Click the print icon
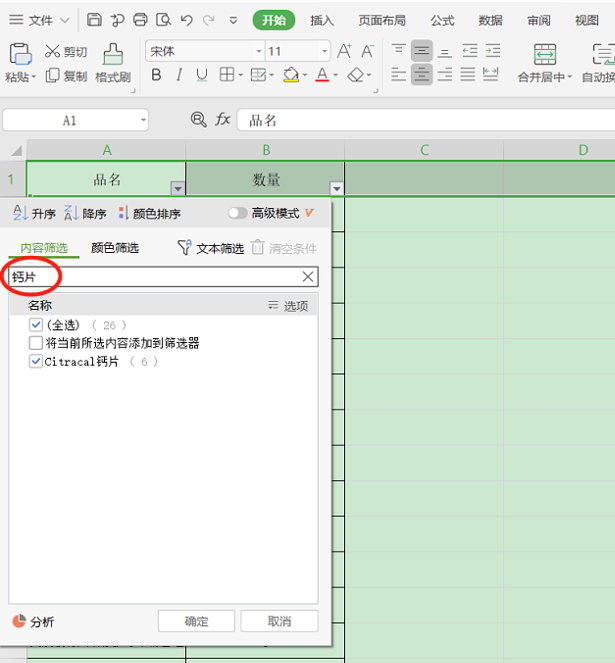The image size is (615, 663). [x=140, y=20]
